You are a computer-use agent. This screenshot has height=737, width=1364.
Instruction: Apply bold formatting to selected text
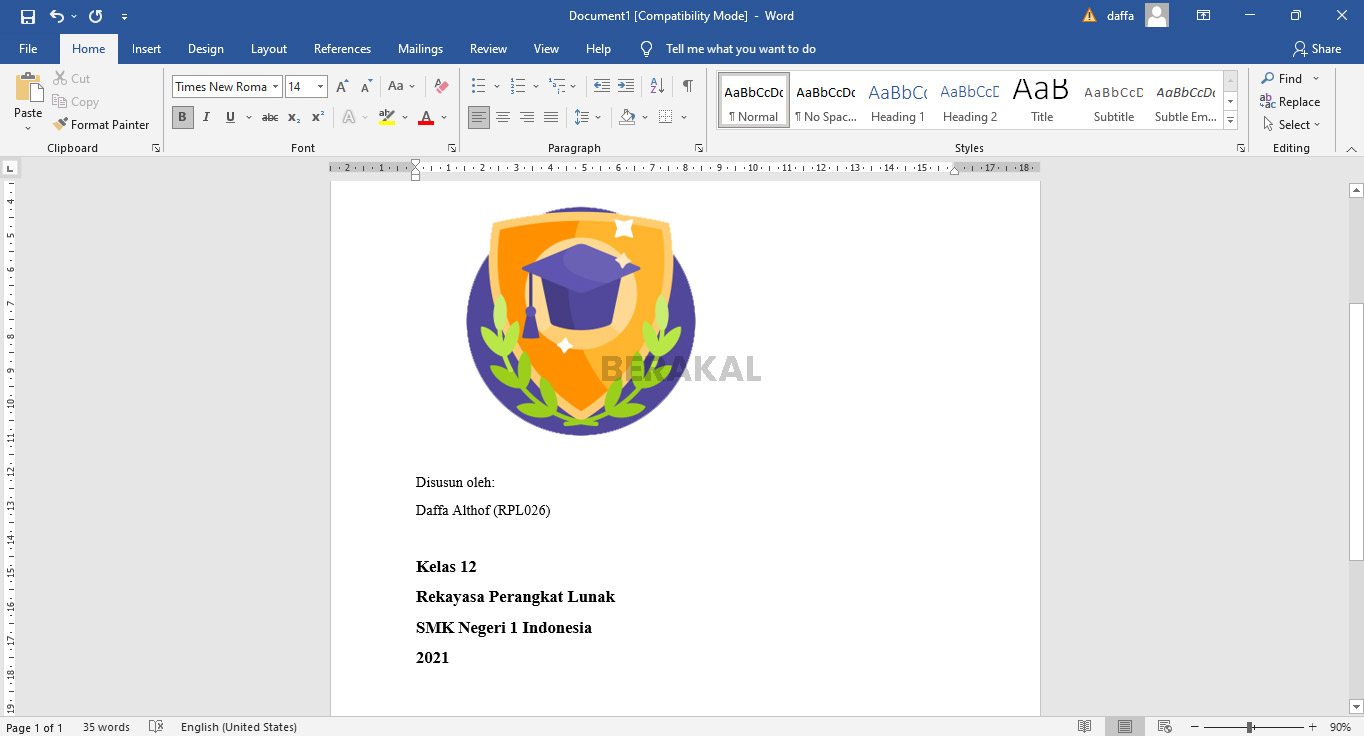pyautogui.click(x=182, y=117)
